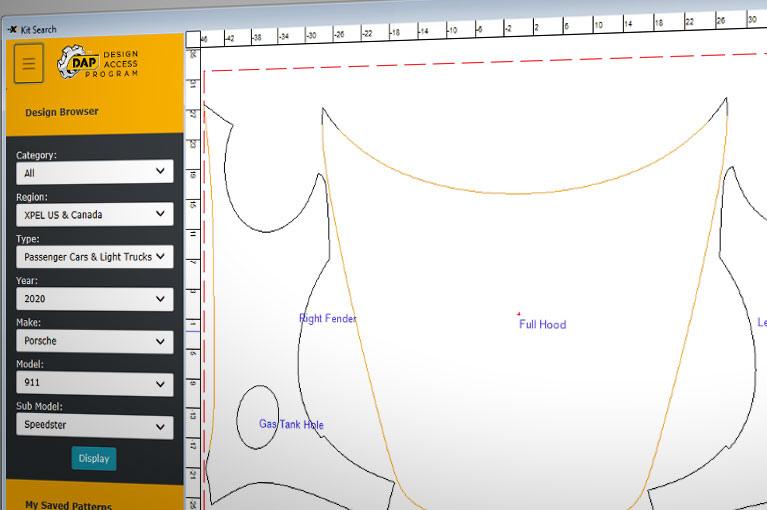Click the Kit Search window icon

pyautogui.click(x=12, y=29)
